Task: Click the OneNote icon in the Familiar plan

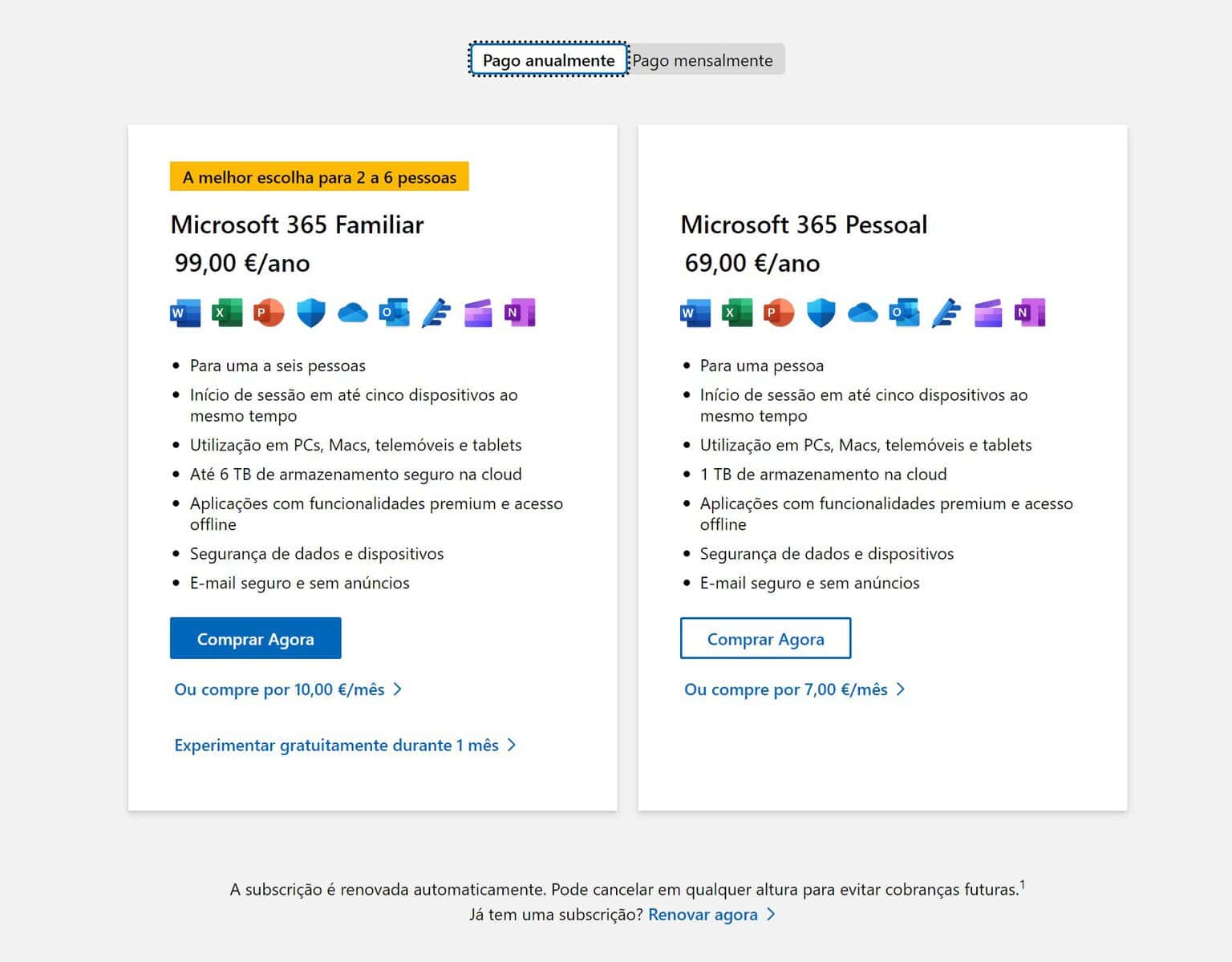Action: [519, 313]
